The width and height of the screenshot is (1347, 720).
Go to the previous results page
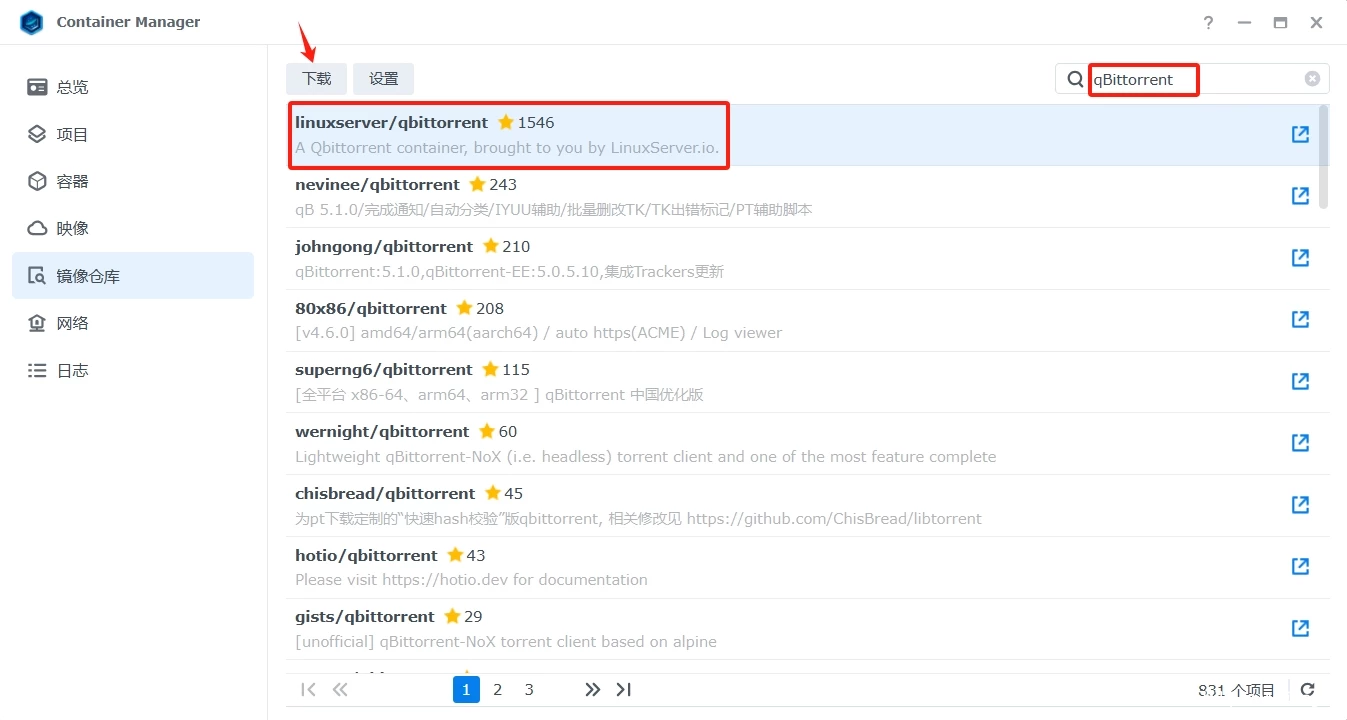click(340, 689)
